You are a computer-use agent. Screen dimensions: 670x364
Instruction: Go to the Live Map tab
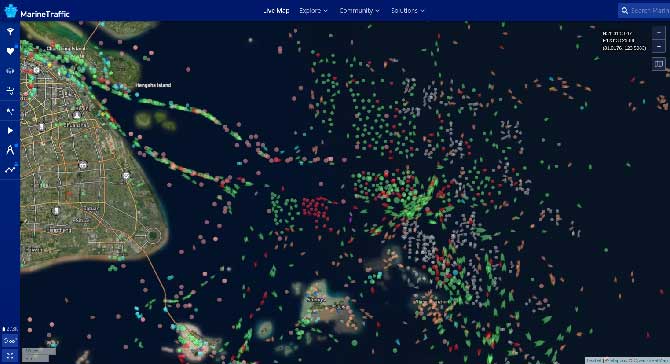tap(276, 11)
